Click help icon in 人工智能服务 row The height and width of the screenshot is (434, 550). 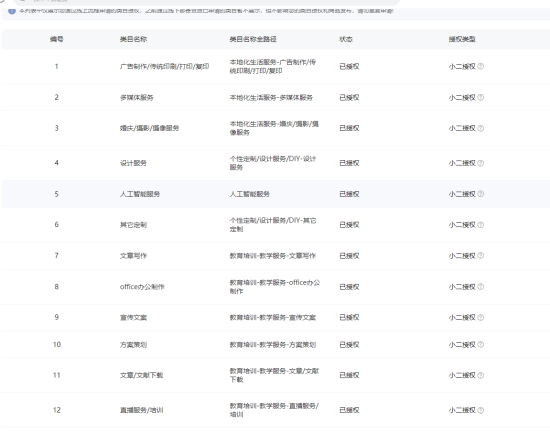pos(481,194)
